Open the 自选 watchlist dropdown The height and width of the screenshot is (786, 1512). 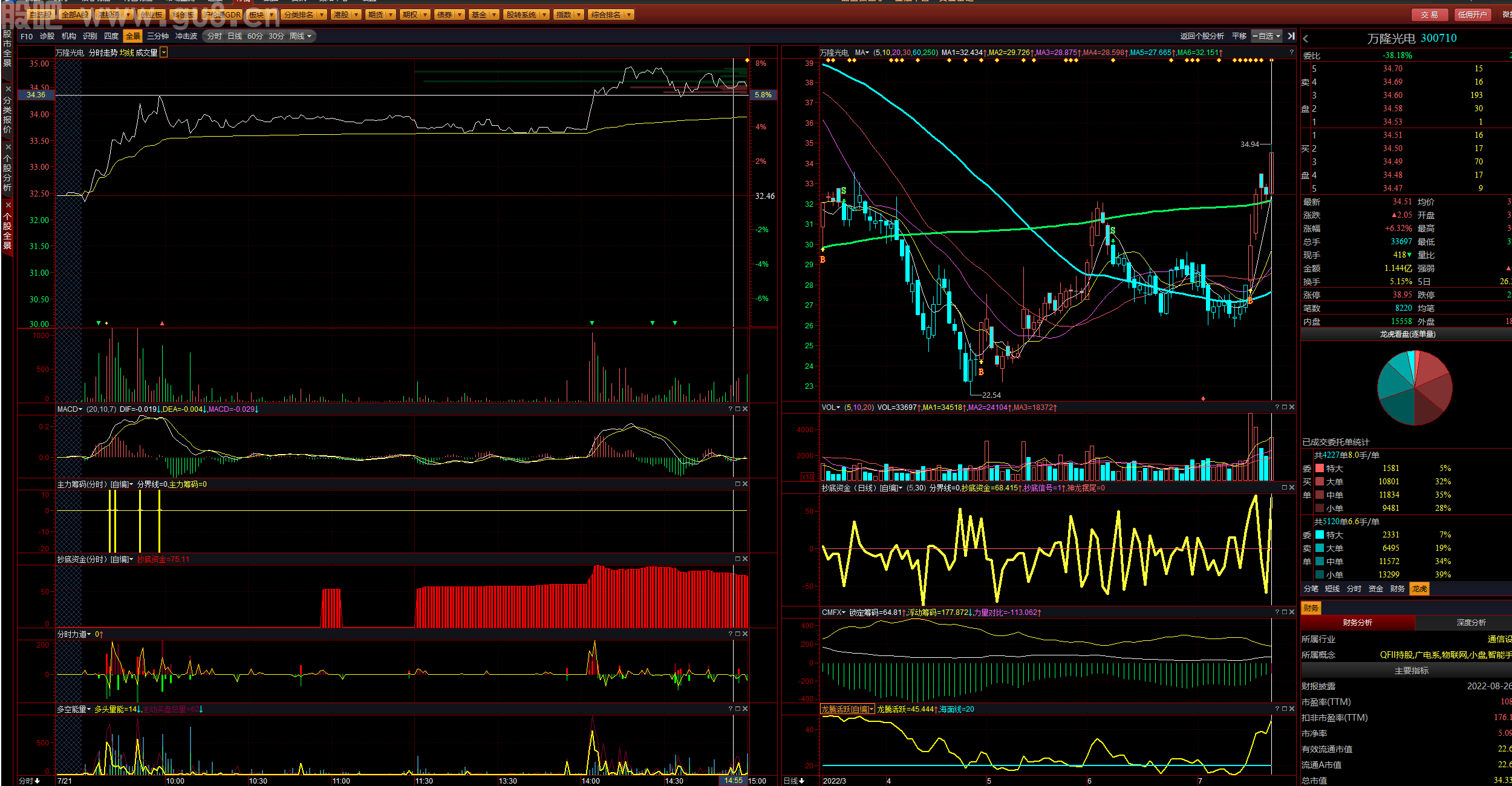click(x=1266, y=36)
